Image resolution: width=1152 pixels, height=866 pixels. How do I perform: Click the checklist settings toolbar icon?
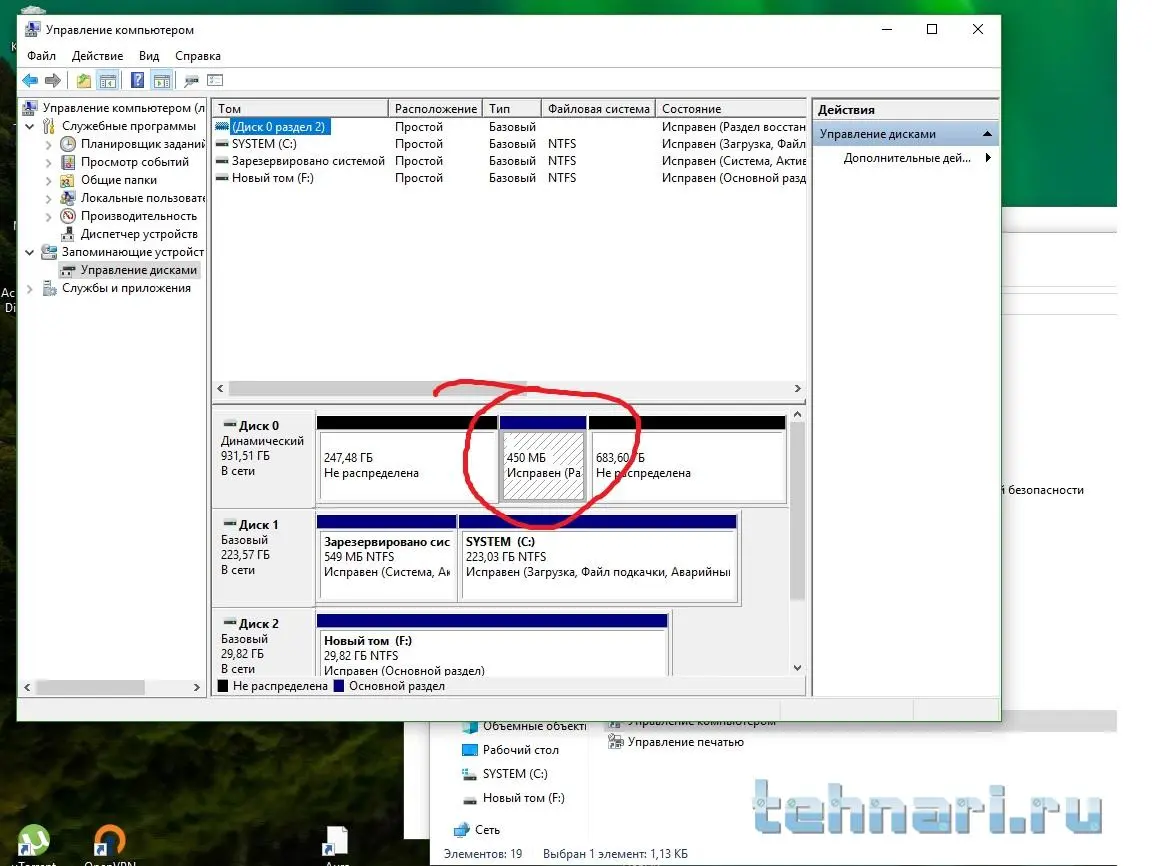[x=215, y=80]
